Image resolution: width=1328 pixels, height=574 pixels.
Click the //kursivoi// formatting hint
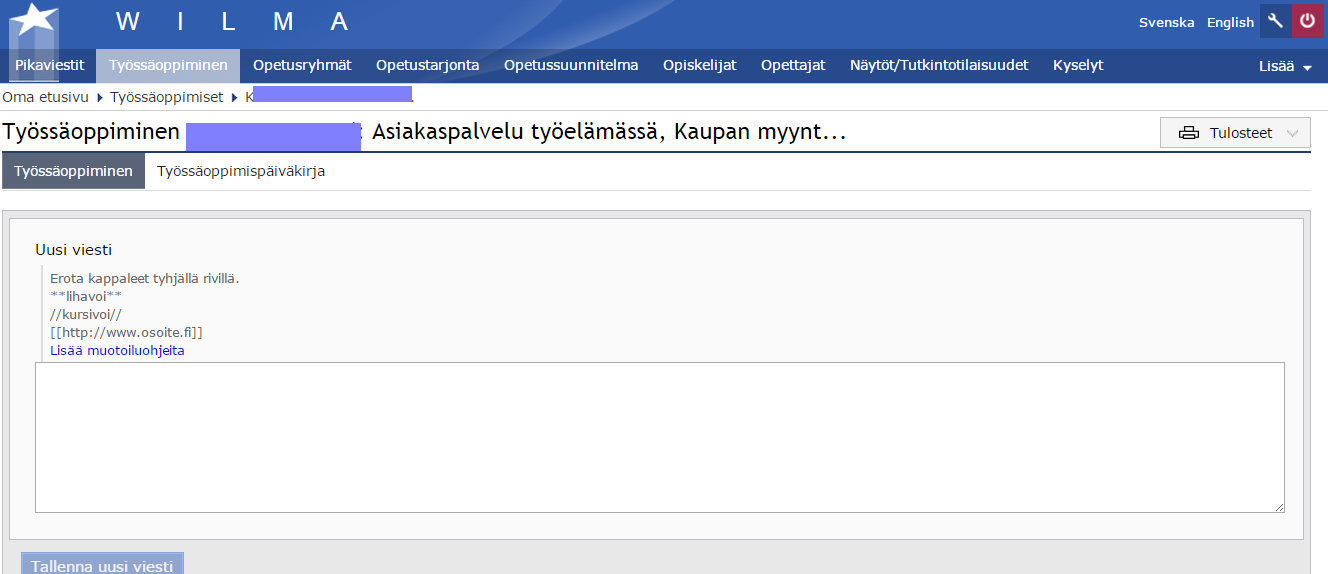[86, 315]
